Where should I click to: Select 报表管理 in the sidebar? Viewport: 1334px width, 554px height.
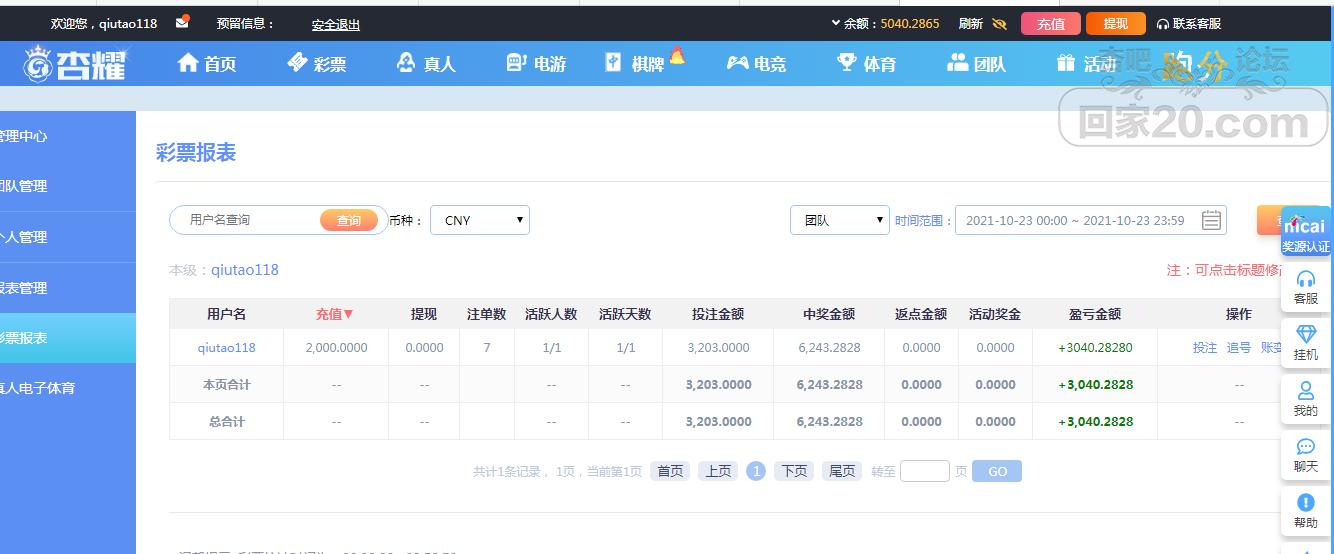(67, 288)
